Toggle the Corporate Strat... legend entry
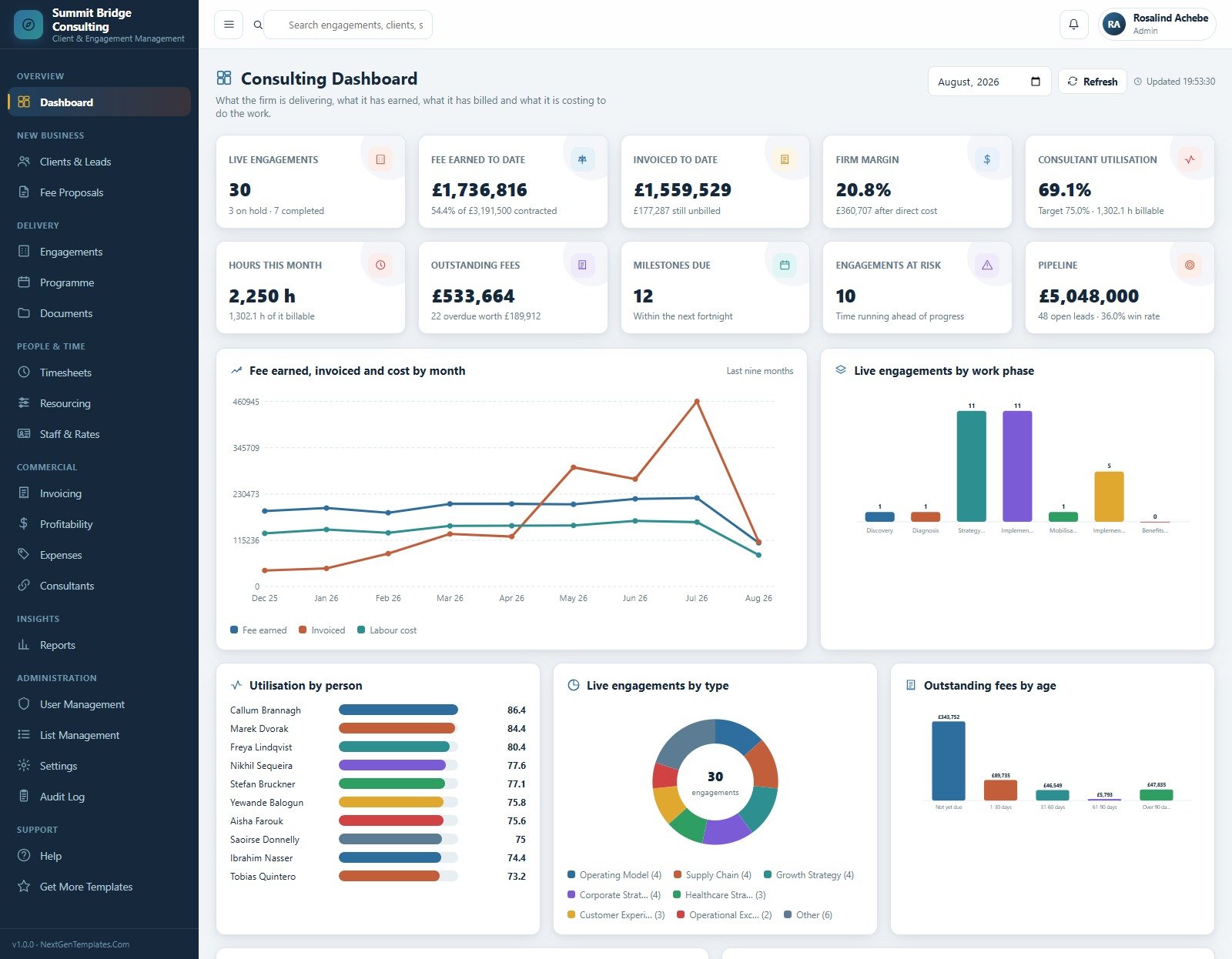 (614, 895)
